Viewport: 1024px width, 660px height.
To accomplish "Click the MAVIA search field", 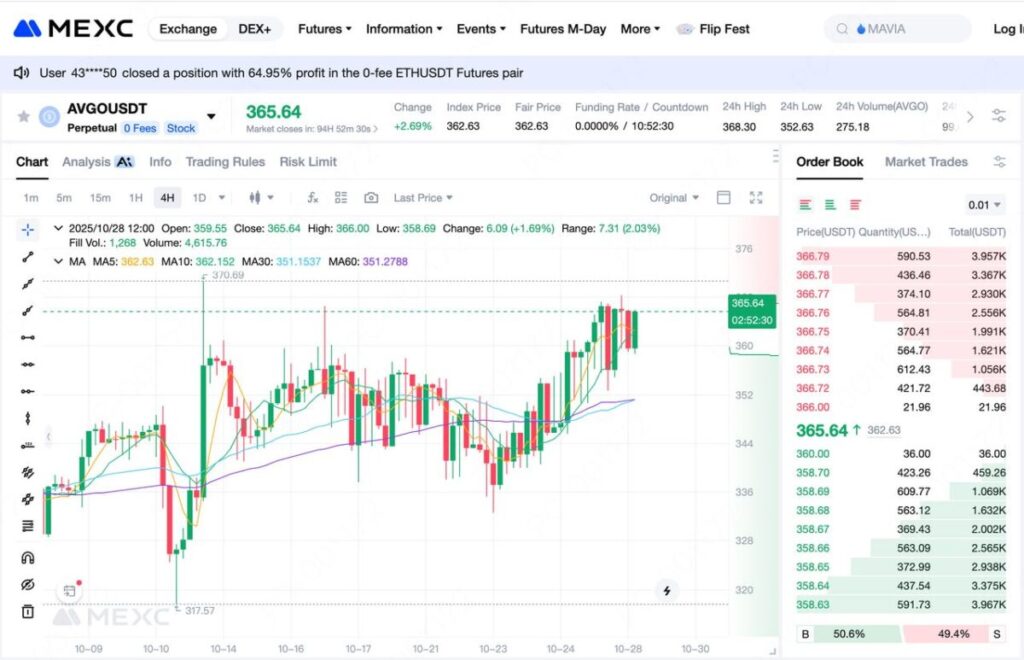I will 897,29.
